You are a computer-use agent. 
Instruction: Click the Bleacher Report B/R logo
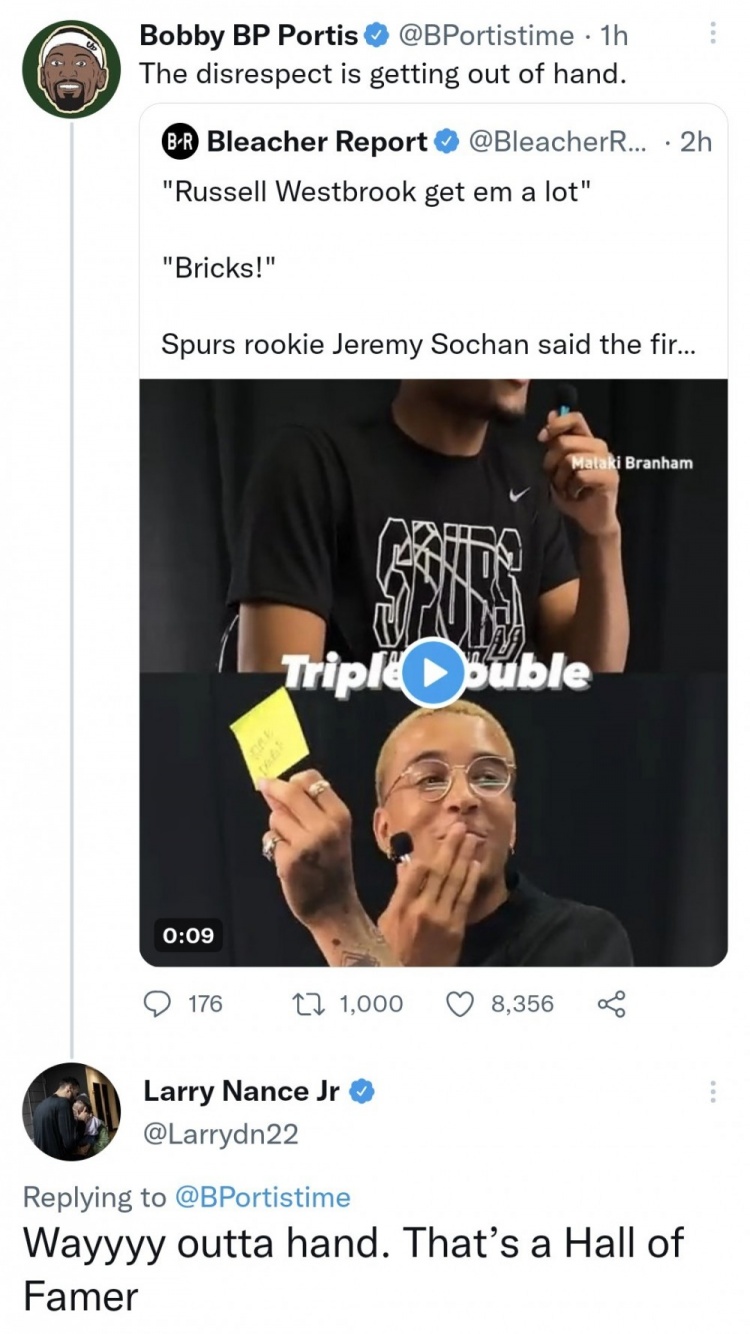[x=179, y=142]
